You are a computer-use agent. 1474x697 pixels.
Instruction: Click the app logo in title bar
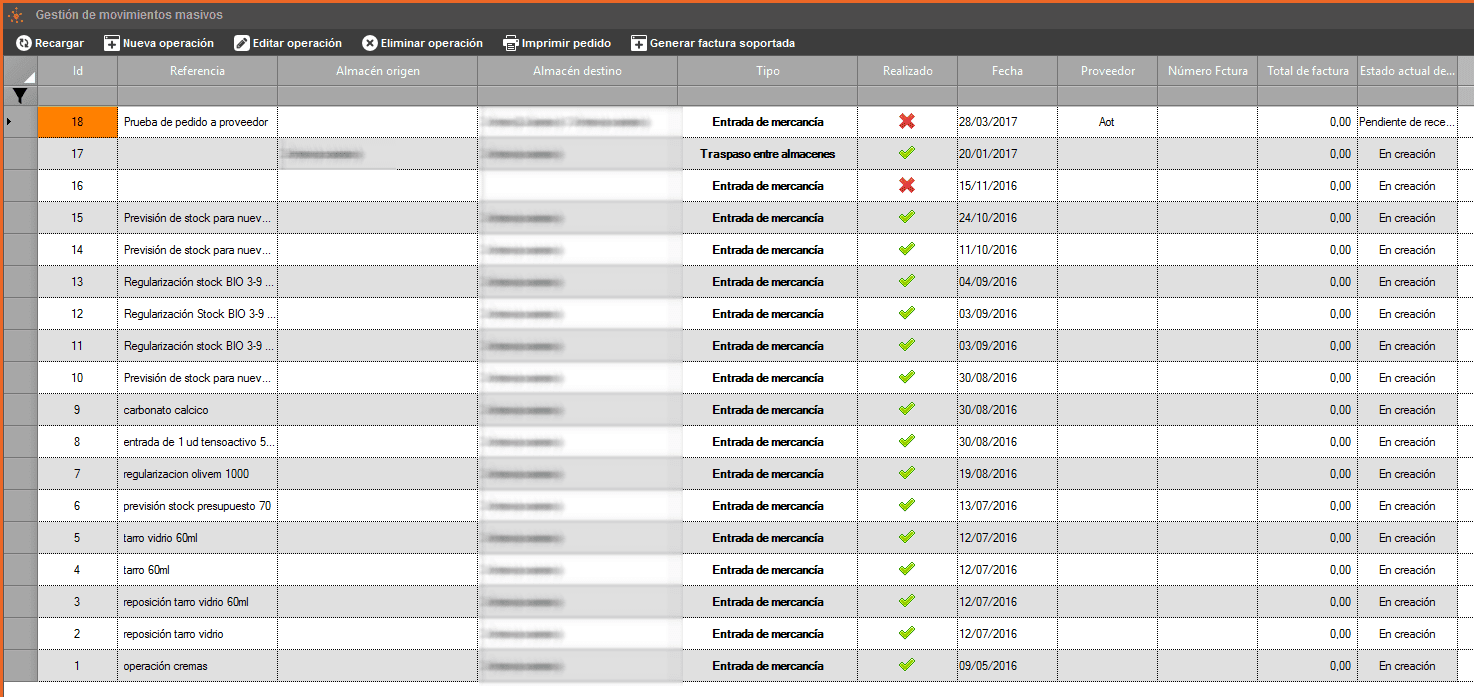[15, 15]
